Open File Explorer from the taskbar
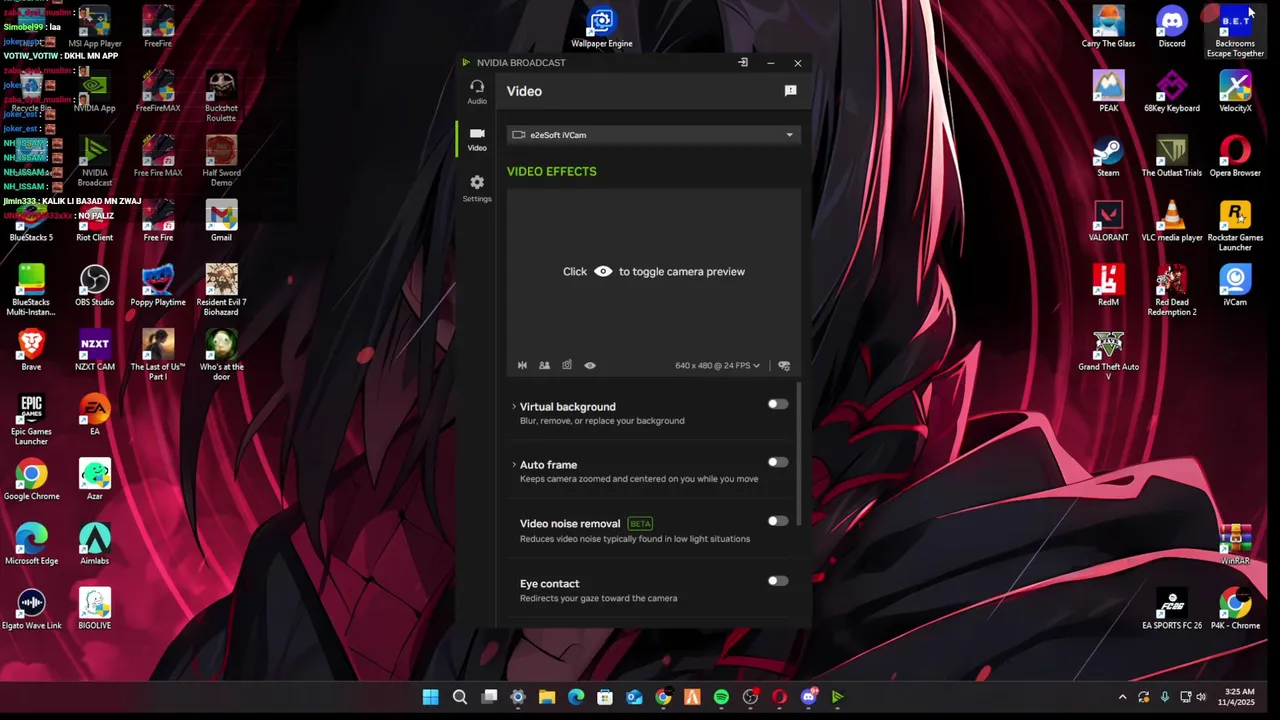 [547, 697]
